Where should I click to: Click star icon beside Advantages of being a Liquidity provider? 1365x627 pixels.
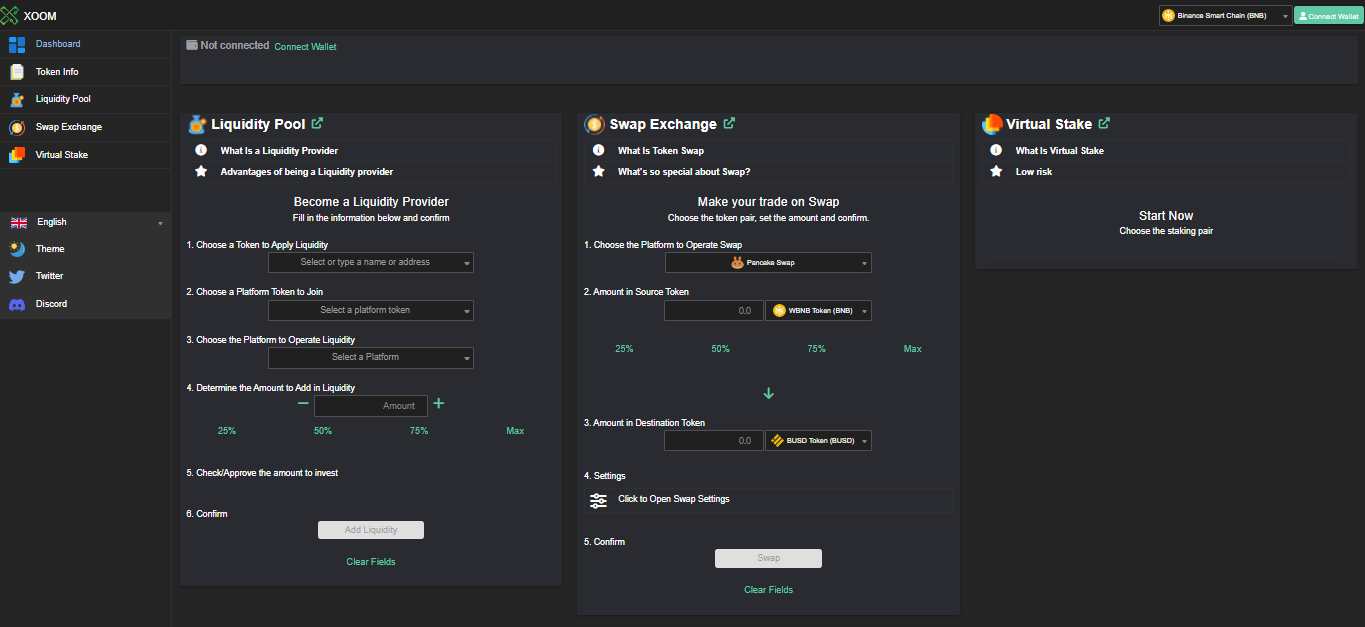click(200, 171)
